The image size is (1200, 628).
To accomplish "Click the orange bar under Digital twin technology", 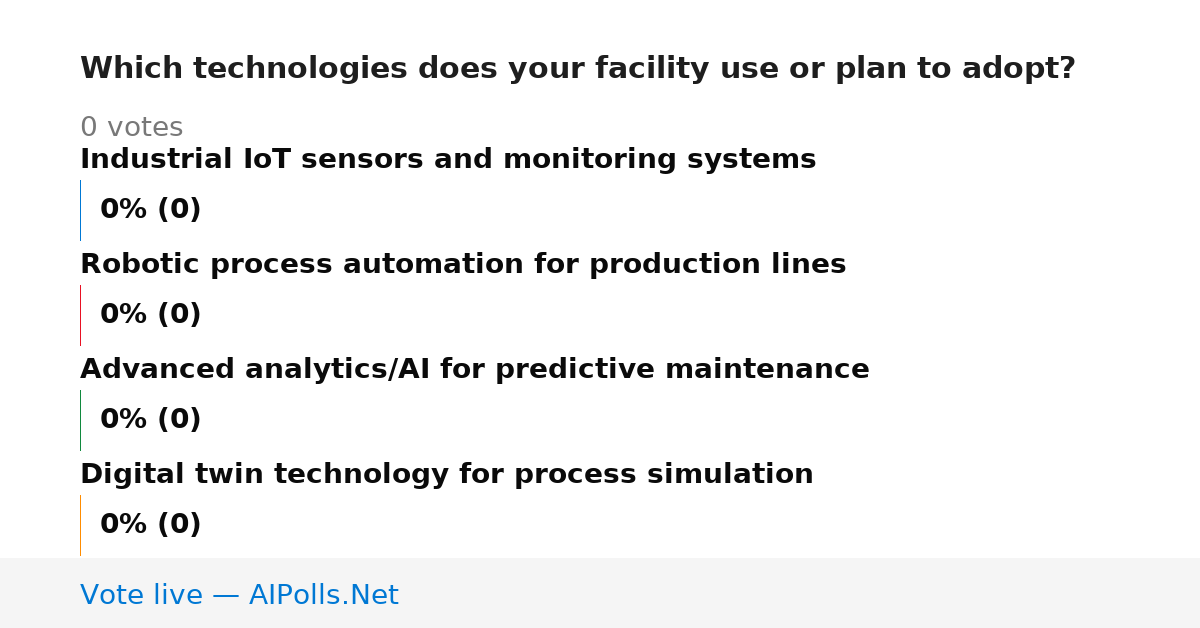I will (81, 525).
